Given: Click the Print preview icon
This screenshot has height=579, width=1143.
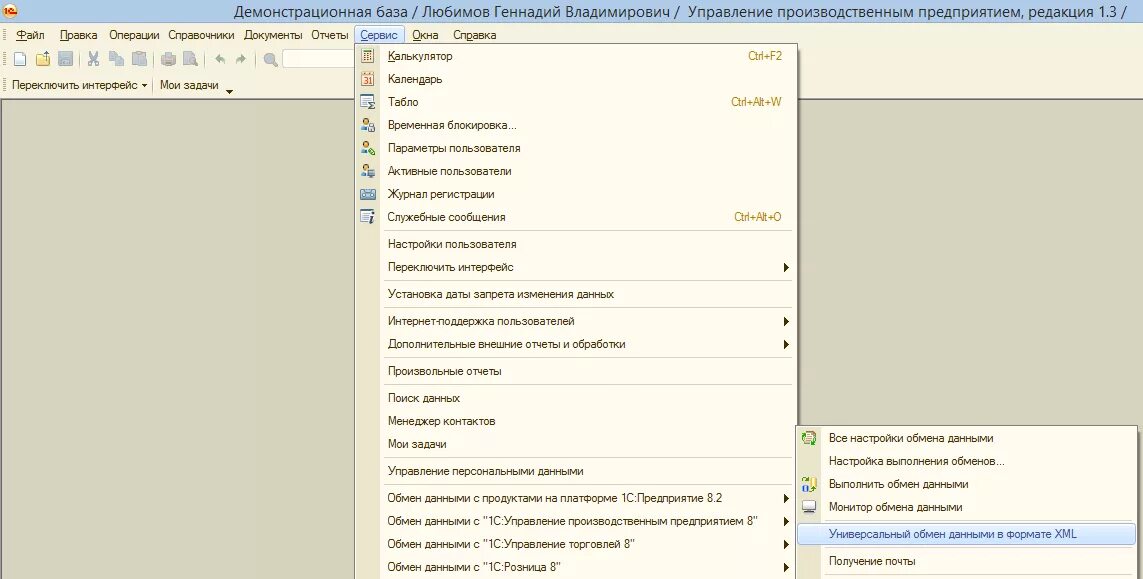Looking at the screenshot, I should click(x=190, y=60).
